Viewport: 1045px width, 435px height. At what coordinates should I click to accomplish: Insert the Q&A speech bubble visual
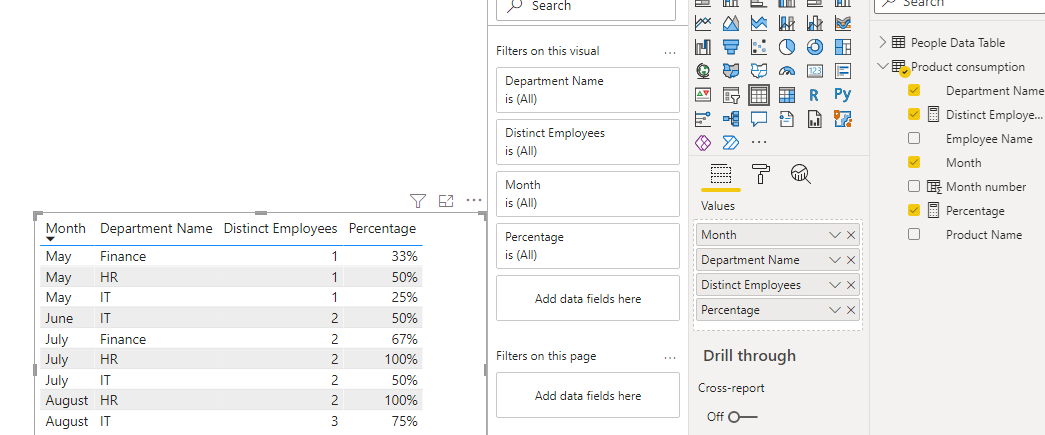[x=759, y=119]
